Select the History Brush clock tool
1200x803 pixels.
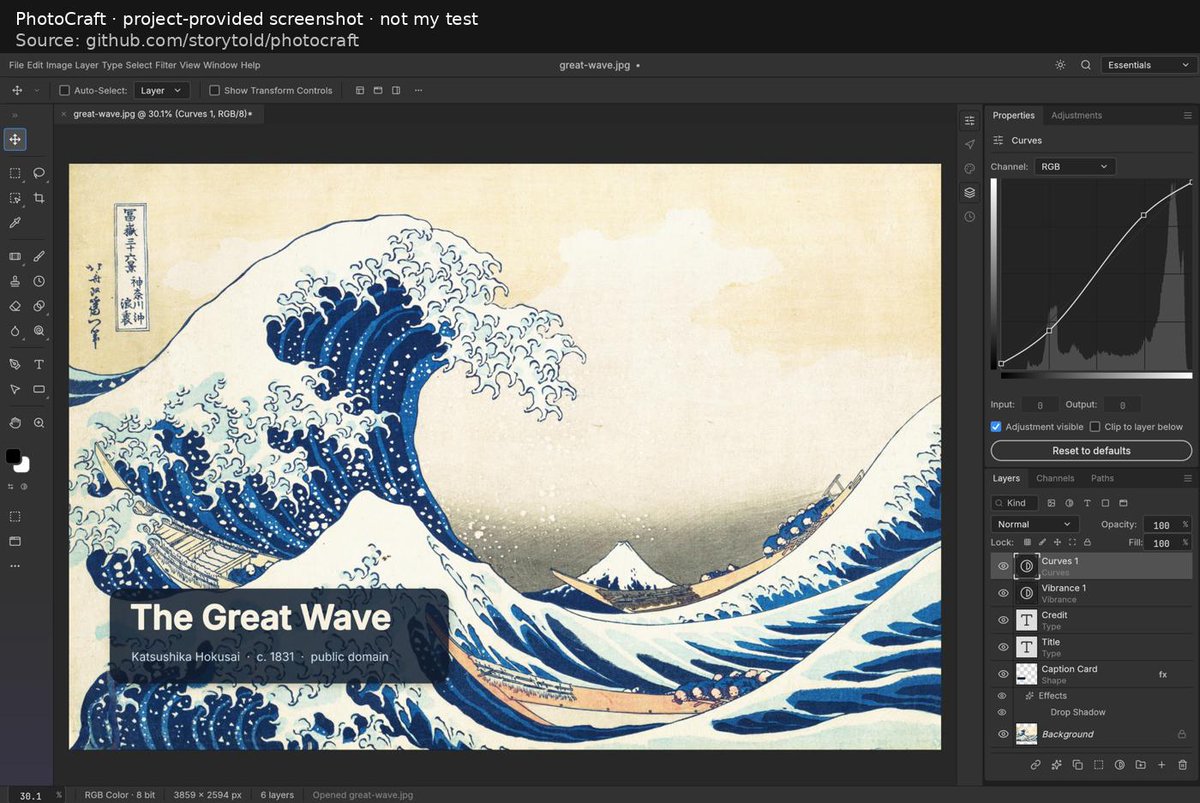(x=39, y=281)
